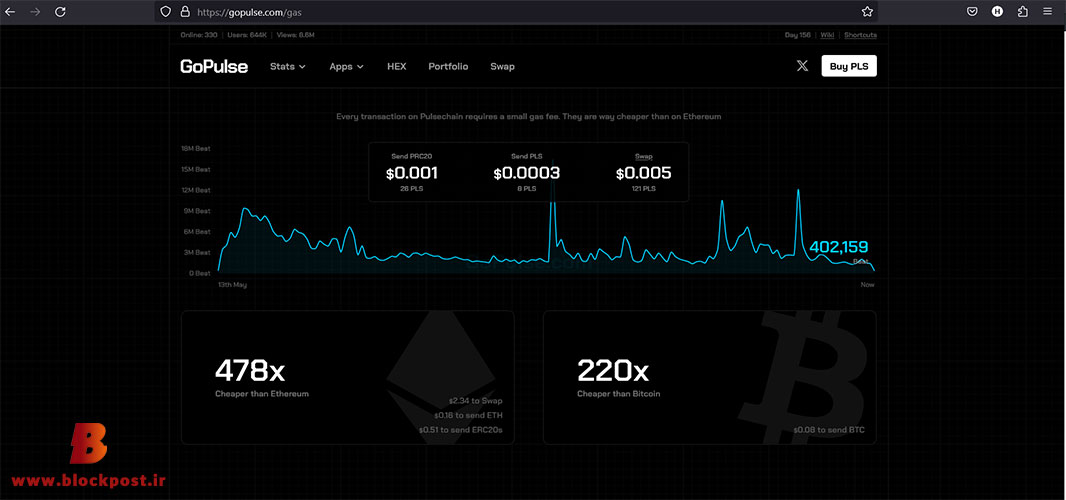Click the padlock site security icon
This screenshot has height=500, width=1066.
pyautogui.click(x=184, y=12)
